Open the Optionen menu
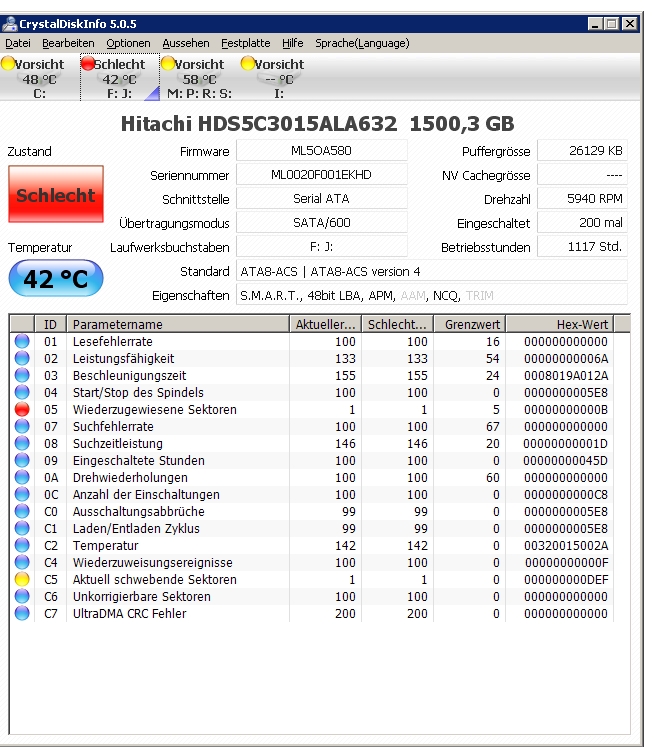Screen dimensions: 656x747 128,43
